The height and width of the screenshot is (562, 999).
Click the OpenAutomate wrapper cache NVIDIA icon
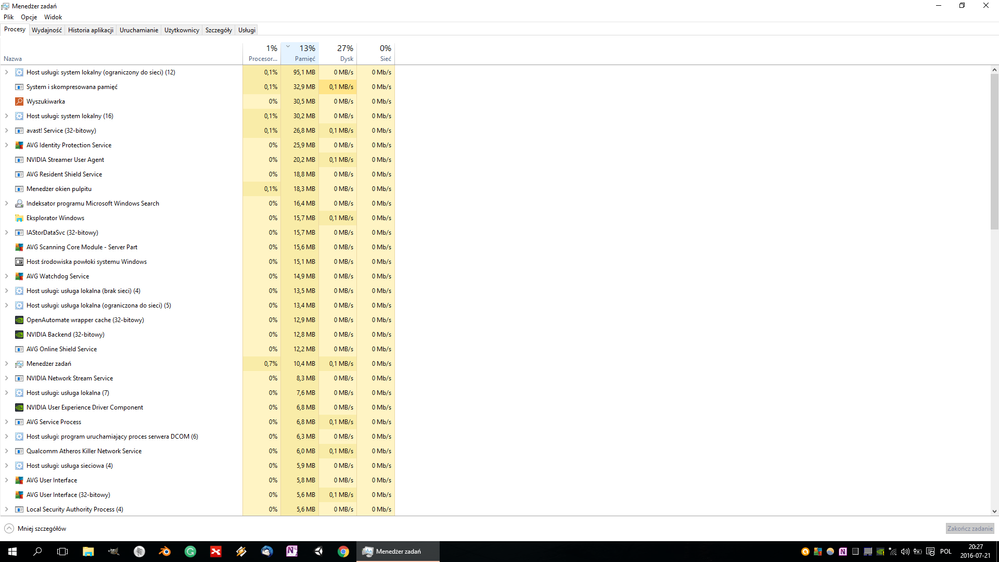(x=19, y=320)
